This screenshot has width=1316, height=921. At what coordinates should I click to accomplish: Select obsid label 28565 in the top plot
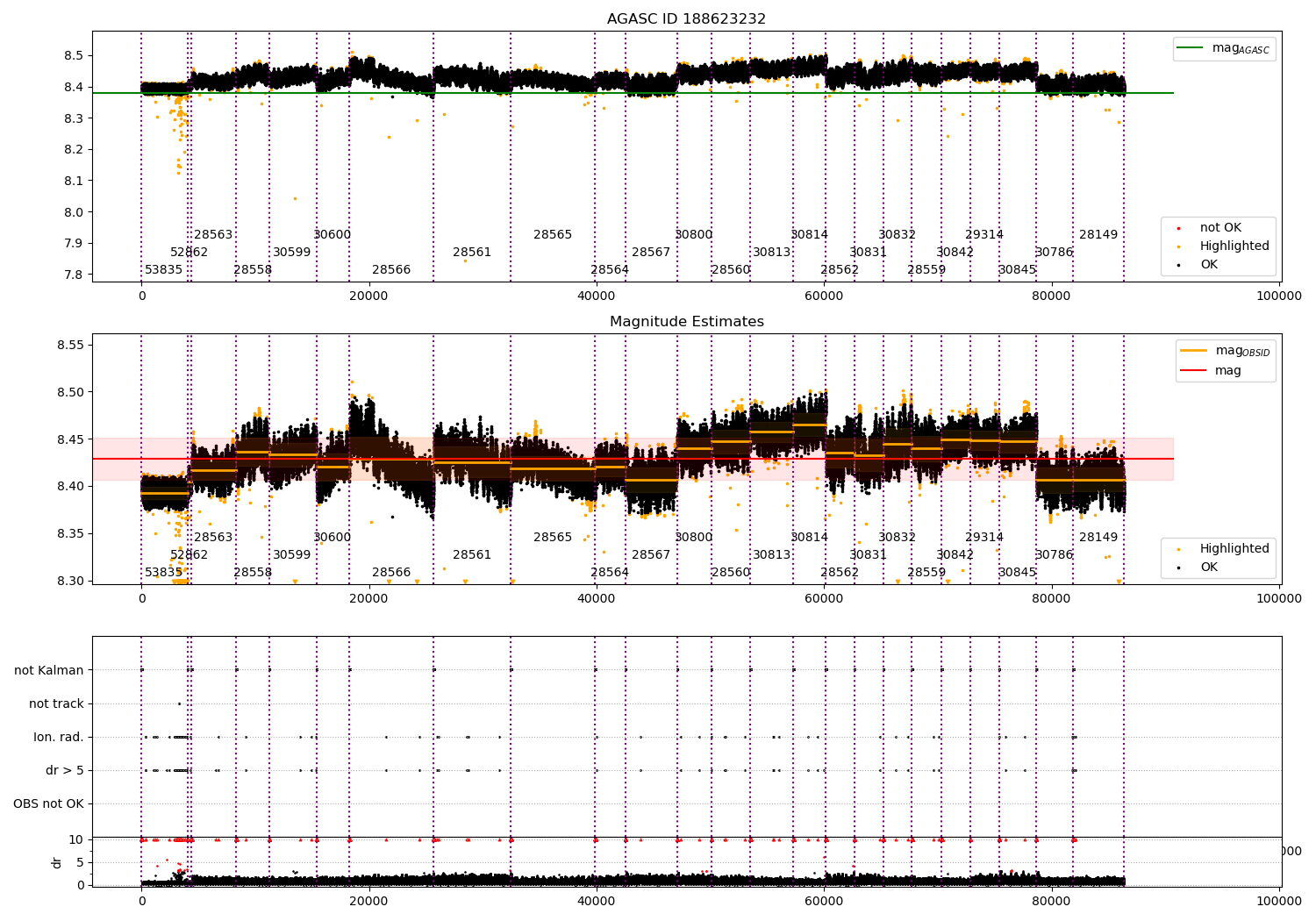tap(553, 235)
